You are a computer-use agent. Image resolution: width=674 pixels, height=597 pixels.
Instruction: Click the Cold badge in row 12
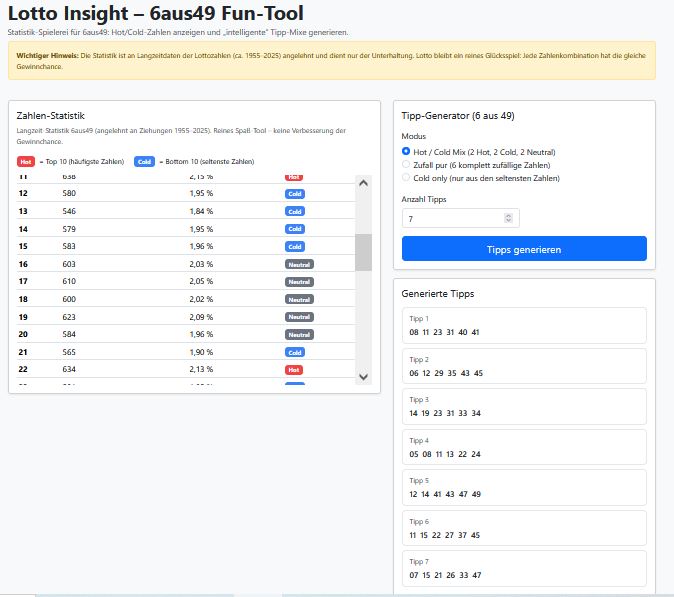(294, 193)
